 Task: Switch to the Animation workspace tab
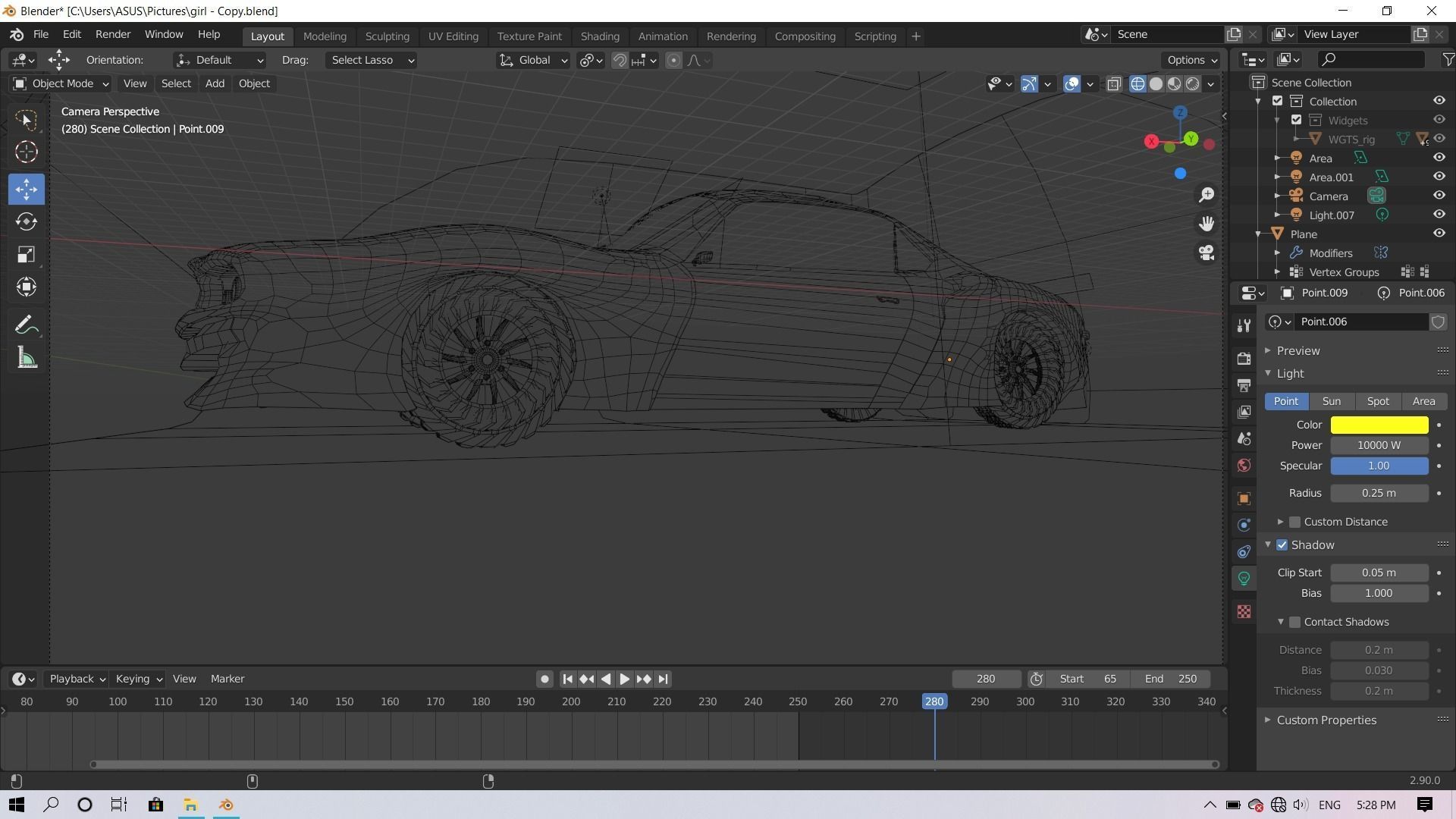coord(663,36)
